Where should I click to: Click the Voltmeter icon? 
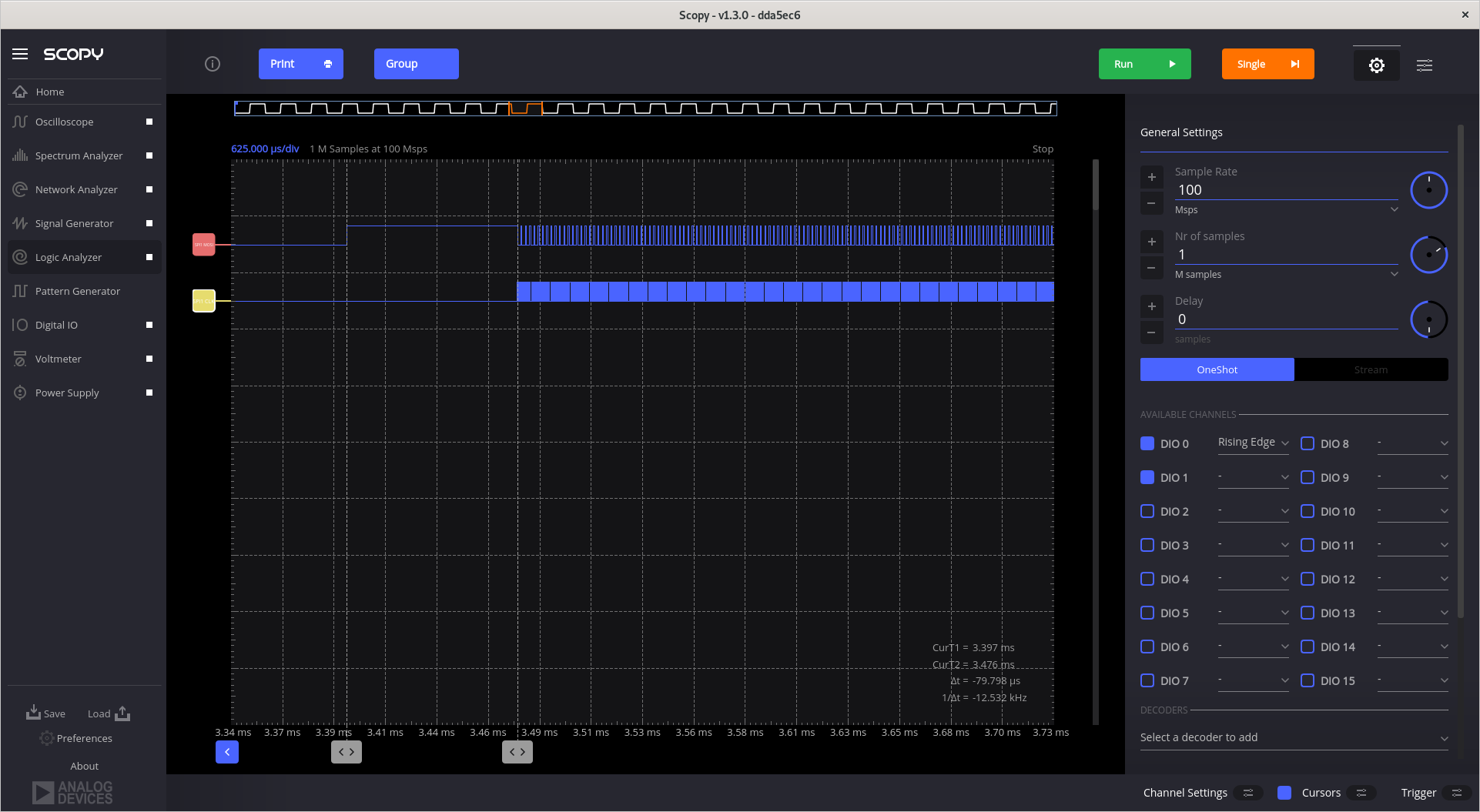[x=20, y=359]
